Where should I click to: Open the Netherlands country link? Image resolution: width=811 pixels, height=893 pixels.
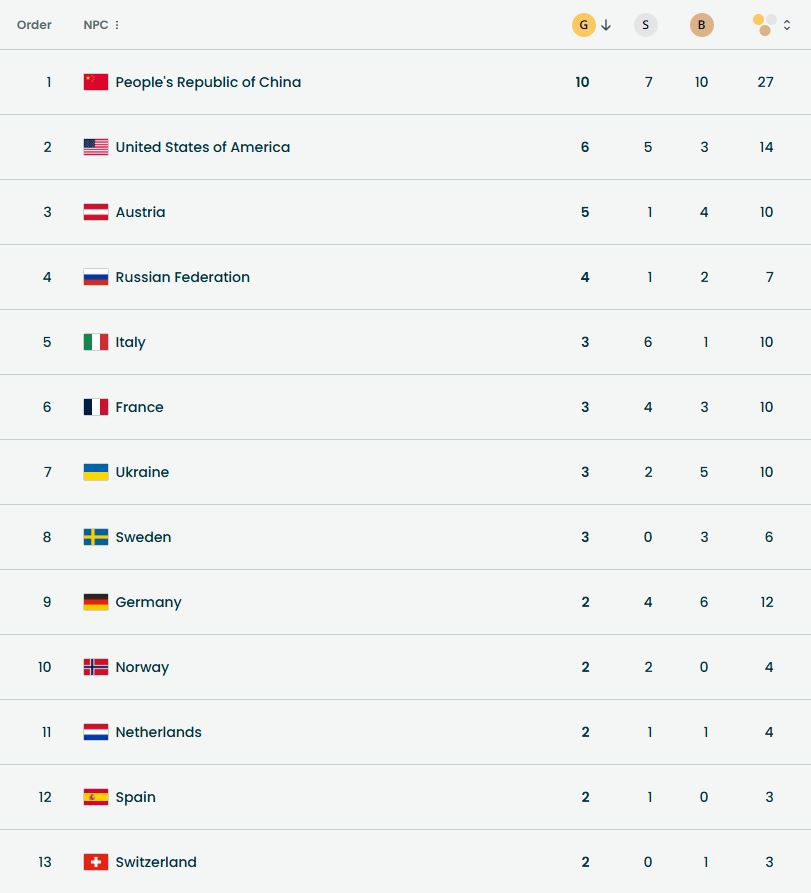[x=159, y=732]
